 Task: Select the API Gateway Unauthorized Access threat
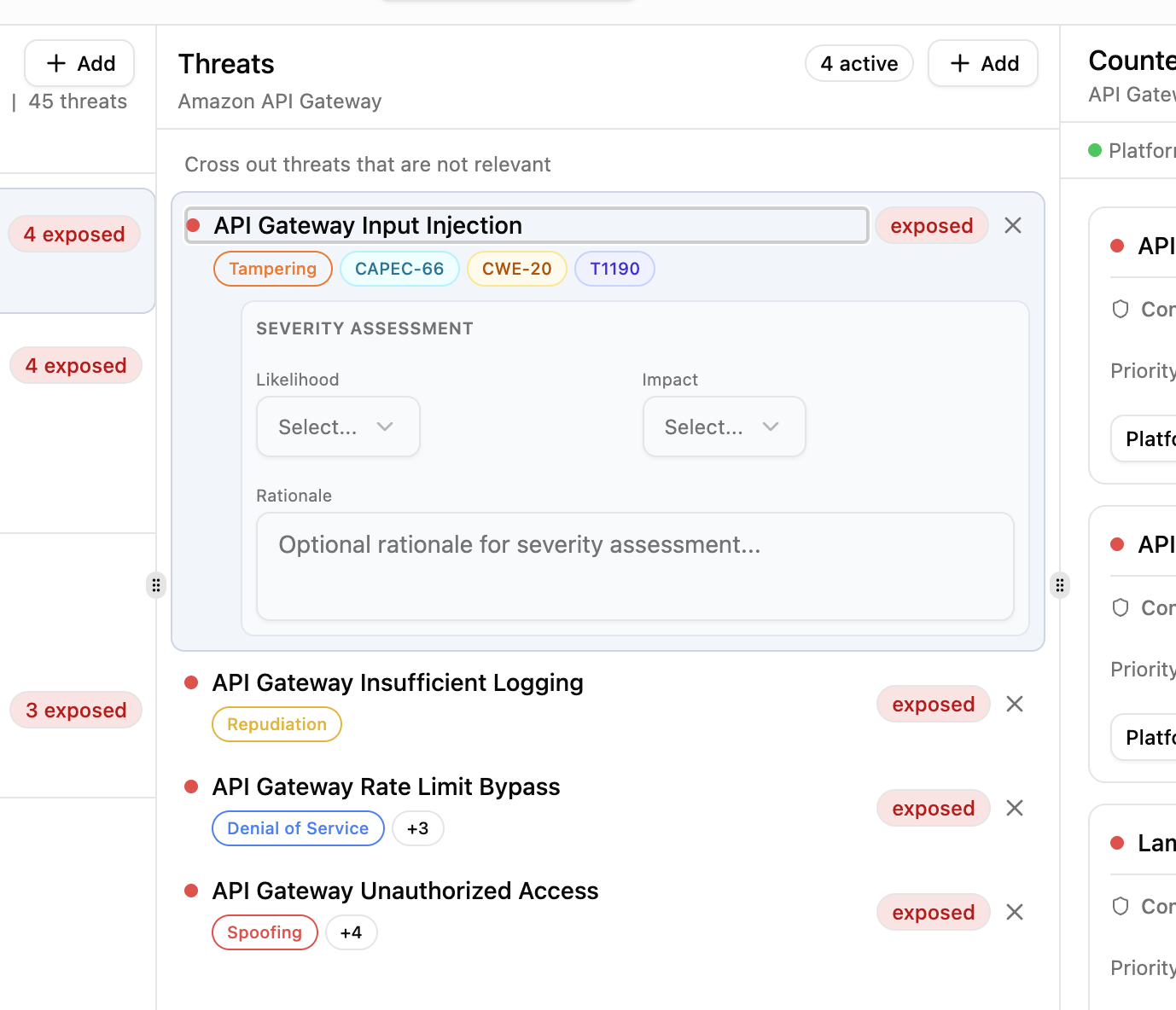pos(405,891)
